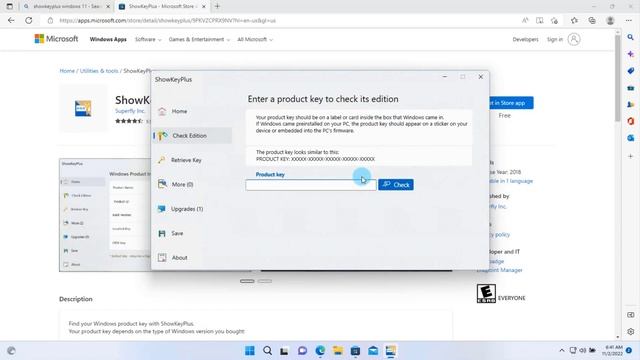Open Edge sidebar settings gear
The image size is (640, 360).
[631, 332]
